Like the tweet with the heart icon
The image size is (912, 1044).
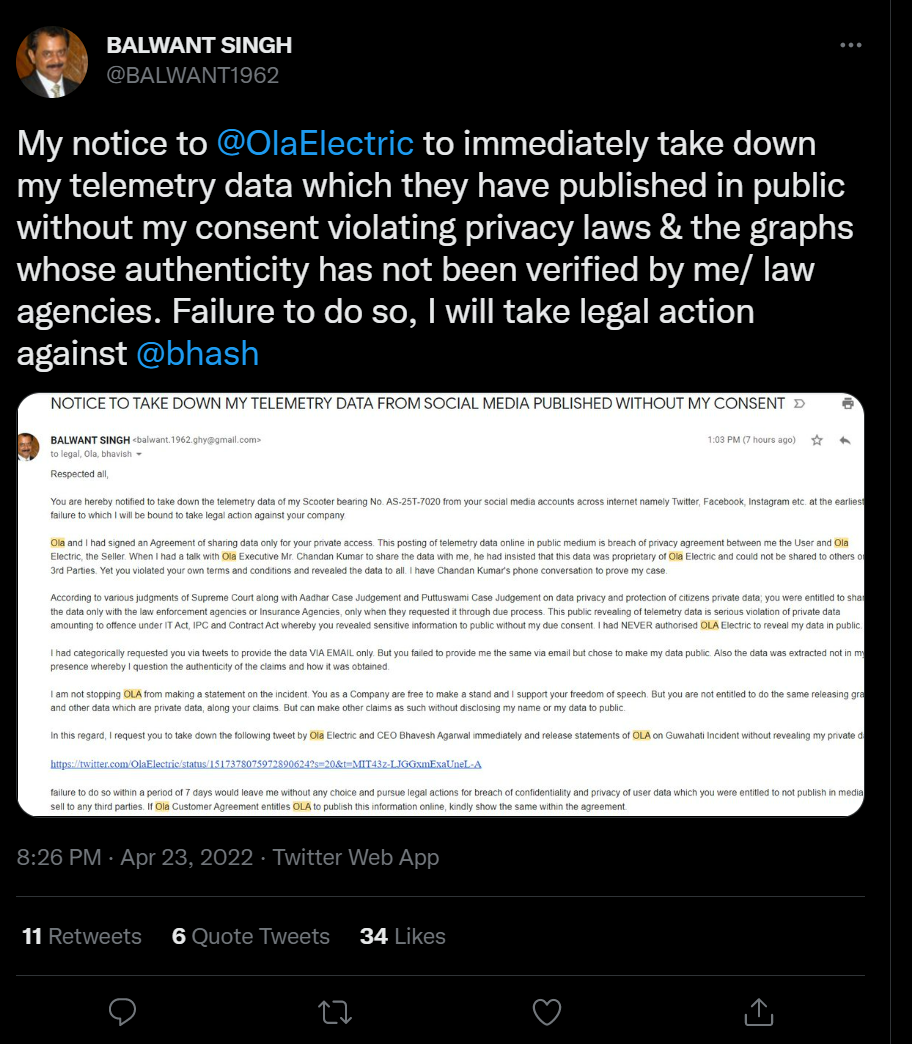(546, 1011)
